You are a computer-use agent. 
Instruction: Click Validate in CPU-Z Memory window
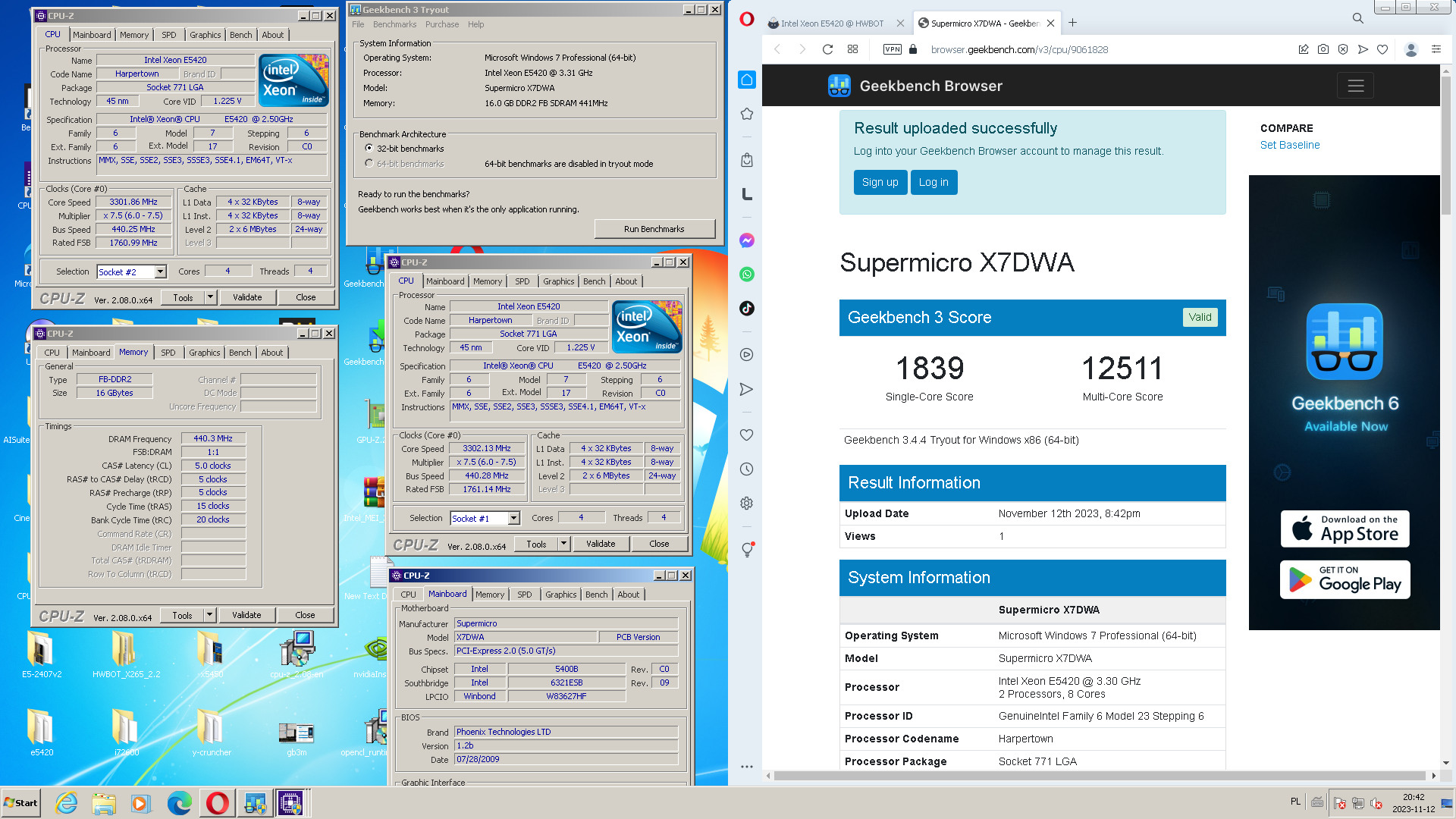246,615
